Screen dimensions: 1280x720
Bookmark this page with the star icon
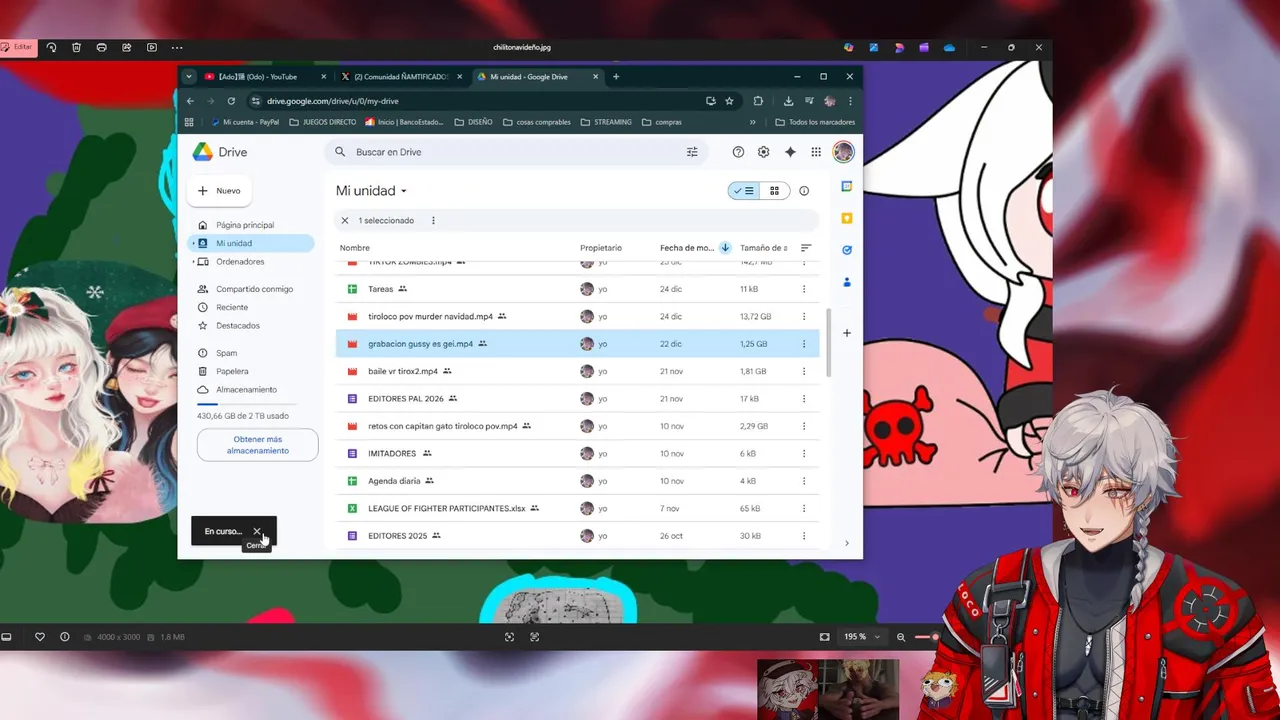tap(729, 101)
